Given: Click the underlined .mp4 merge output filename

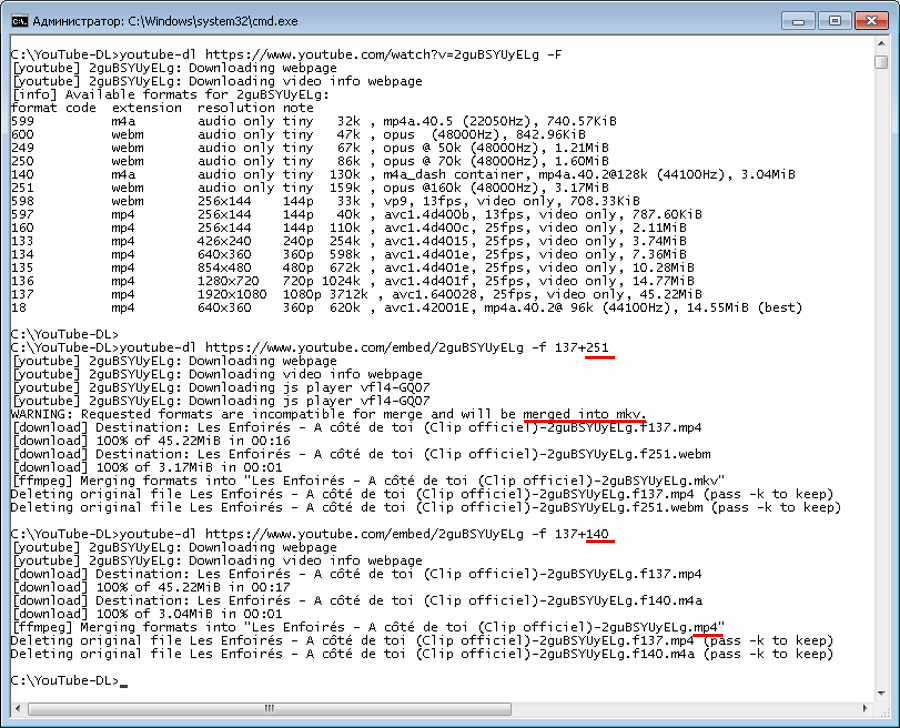Looking at the screenshot, I should [706, 627].
